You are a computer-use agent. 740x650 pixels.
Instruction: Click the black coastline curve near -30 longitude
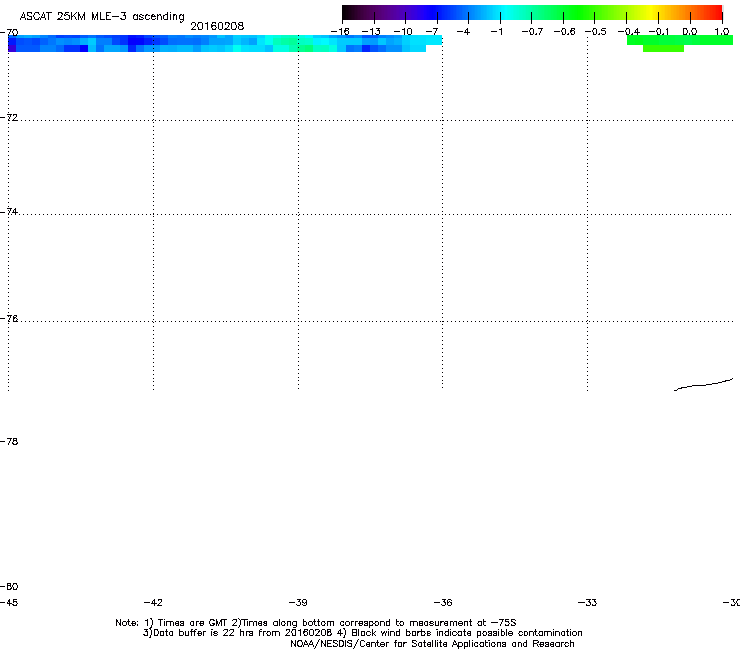click(703, 385)
